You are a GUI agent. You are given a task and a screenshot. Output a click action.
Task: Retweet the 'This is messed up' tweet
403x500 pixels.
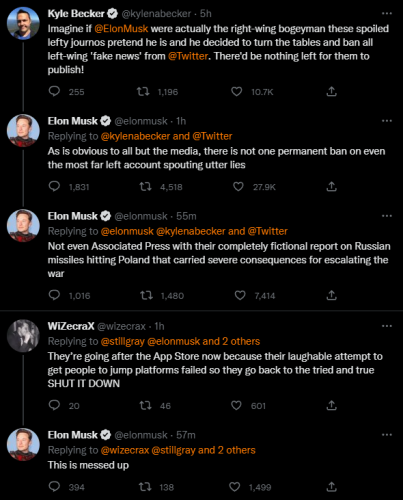(x=145, y=487)
